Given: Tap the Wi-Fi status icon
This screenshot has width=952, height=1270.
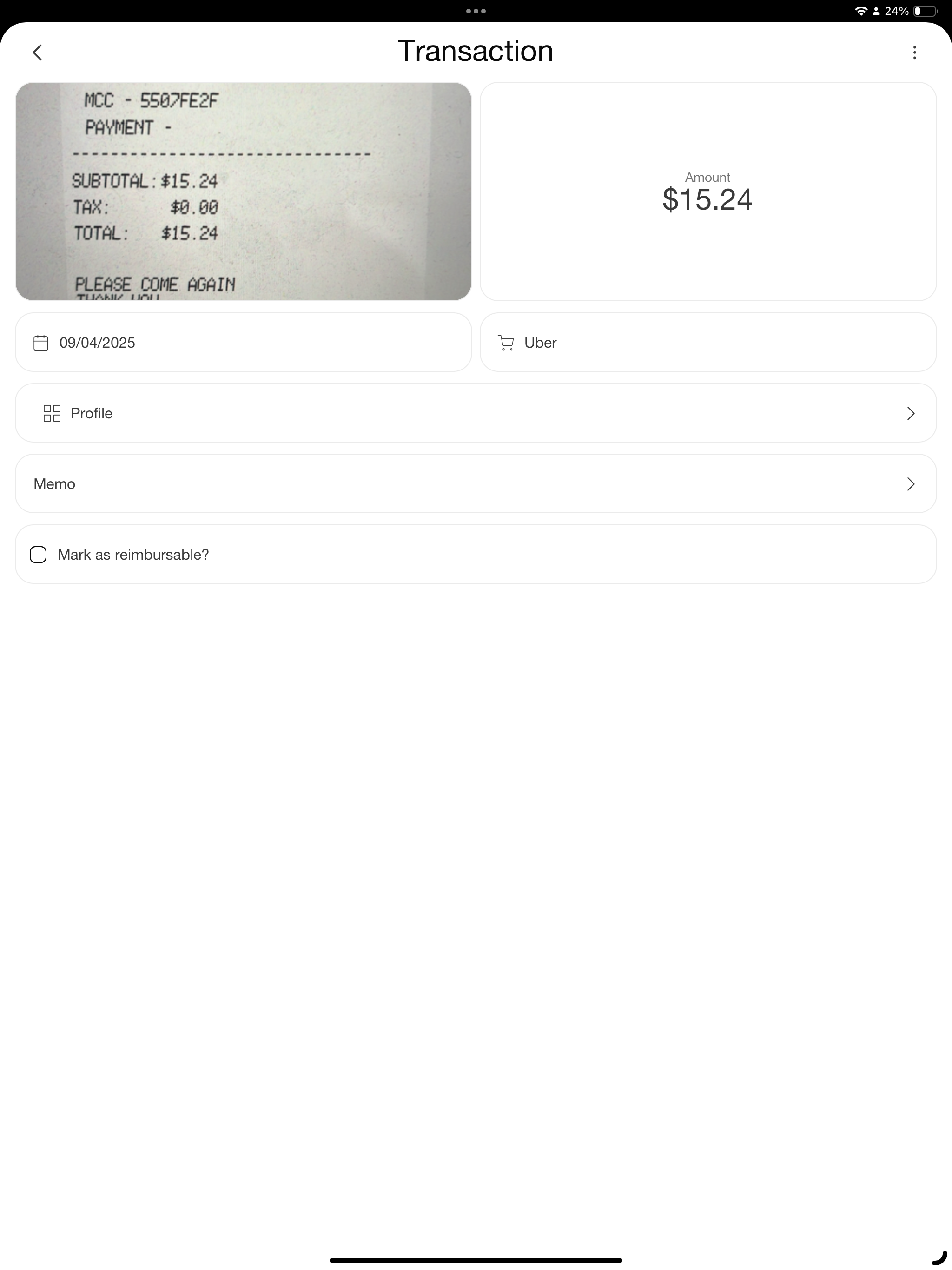Looking at the screenshot, I should [x=861, y=11].
